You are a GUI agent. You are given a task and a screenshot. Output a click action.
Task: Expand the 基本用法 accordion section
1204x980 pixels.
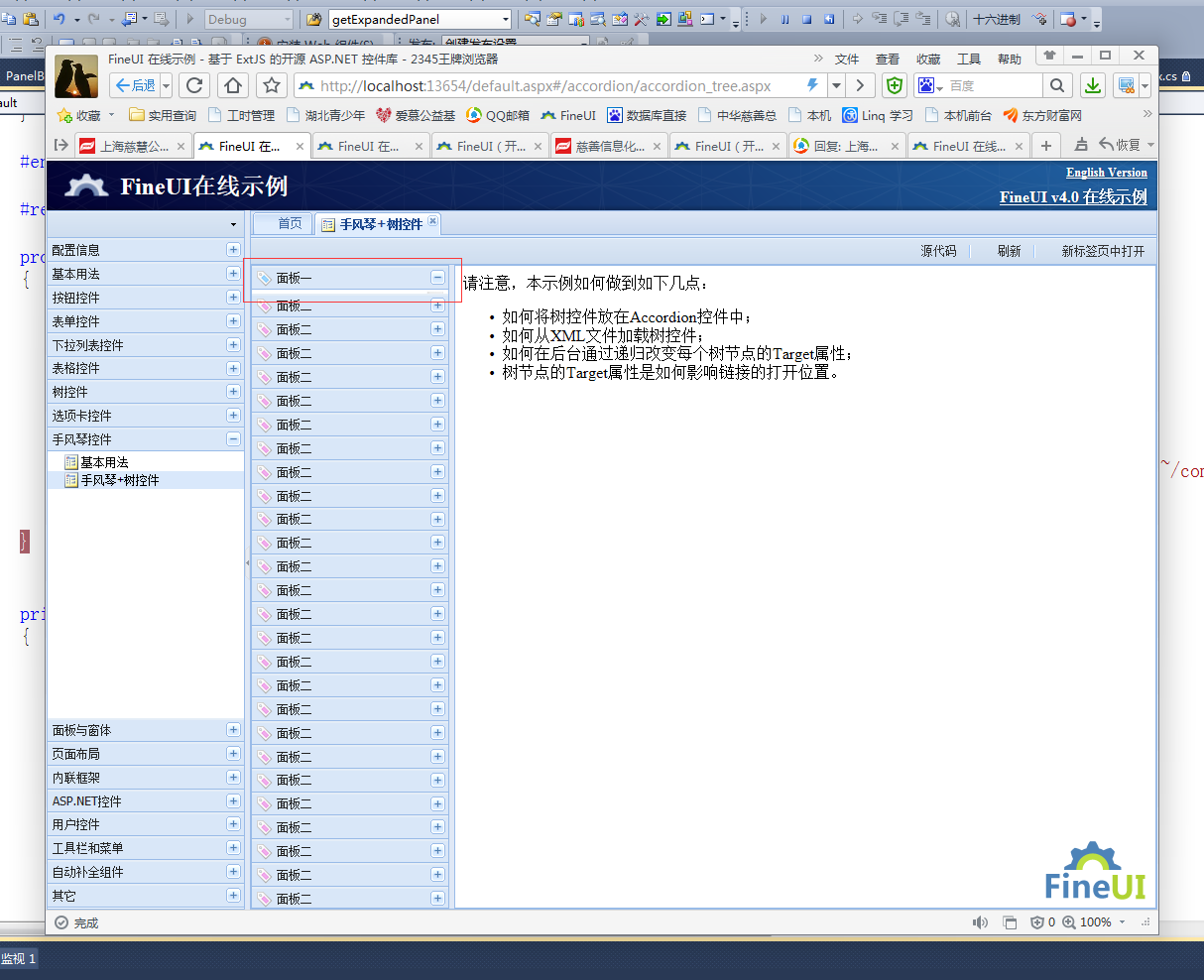(233, 274)
